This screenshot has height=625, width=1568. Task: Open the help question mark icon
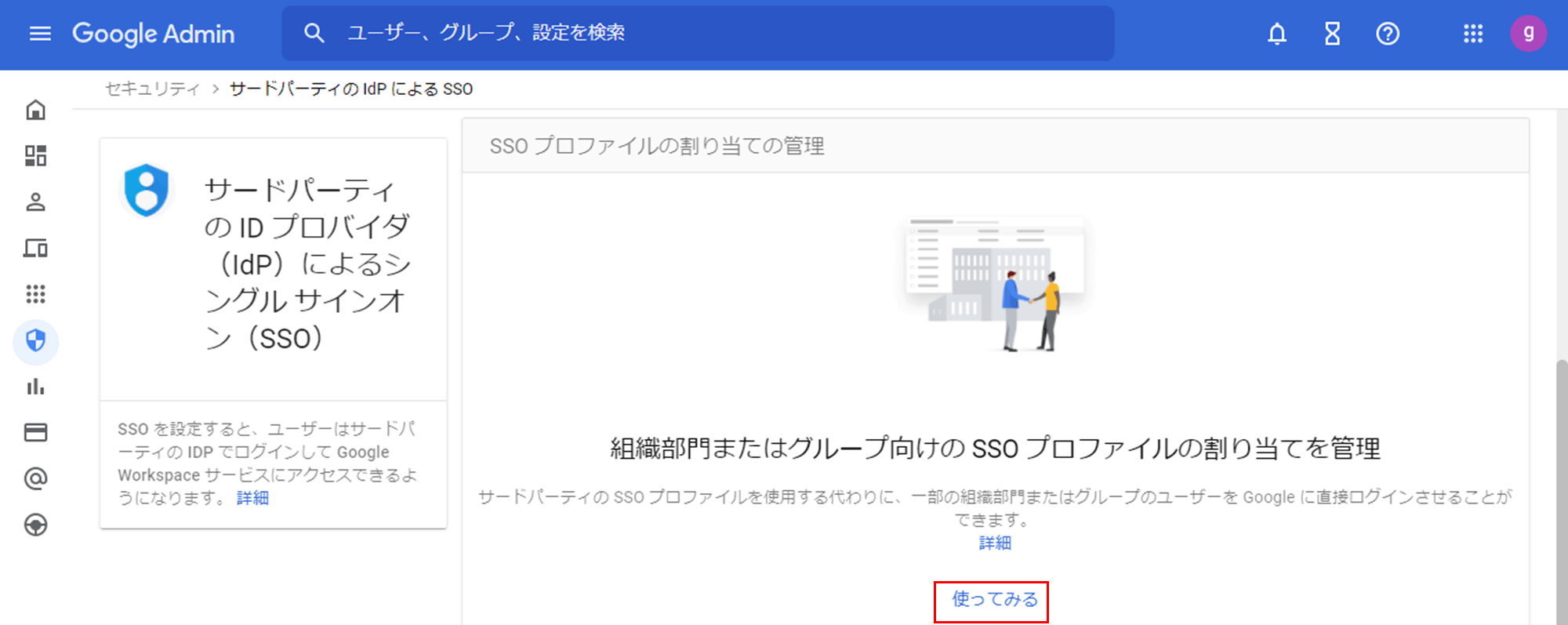click(1388, 34)
